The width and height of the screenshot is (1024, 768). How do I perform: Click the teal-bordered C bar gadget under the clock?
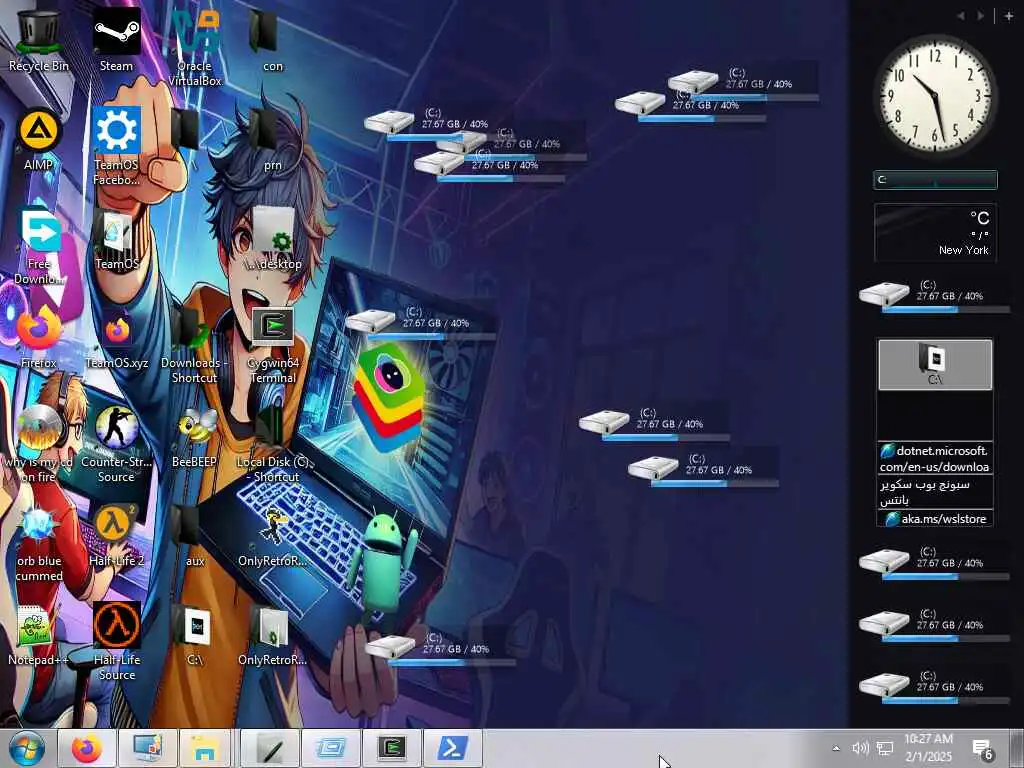935,180
